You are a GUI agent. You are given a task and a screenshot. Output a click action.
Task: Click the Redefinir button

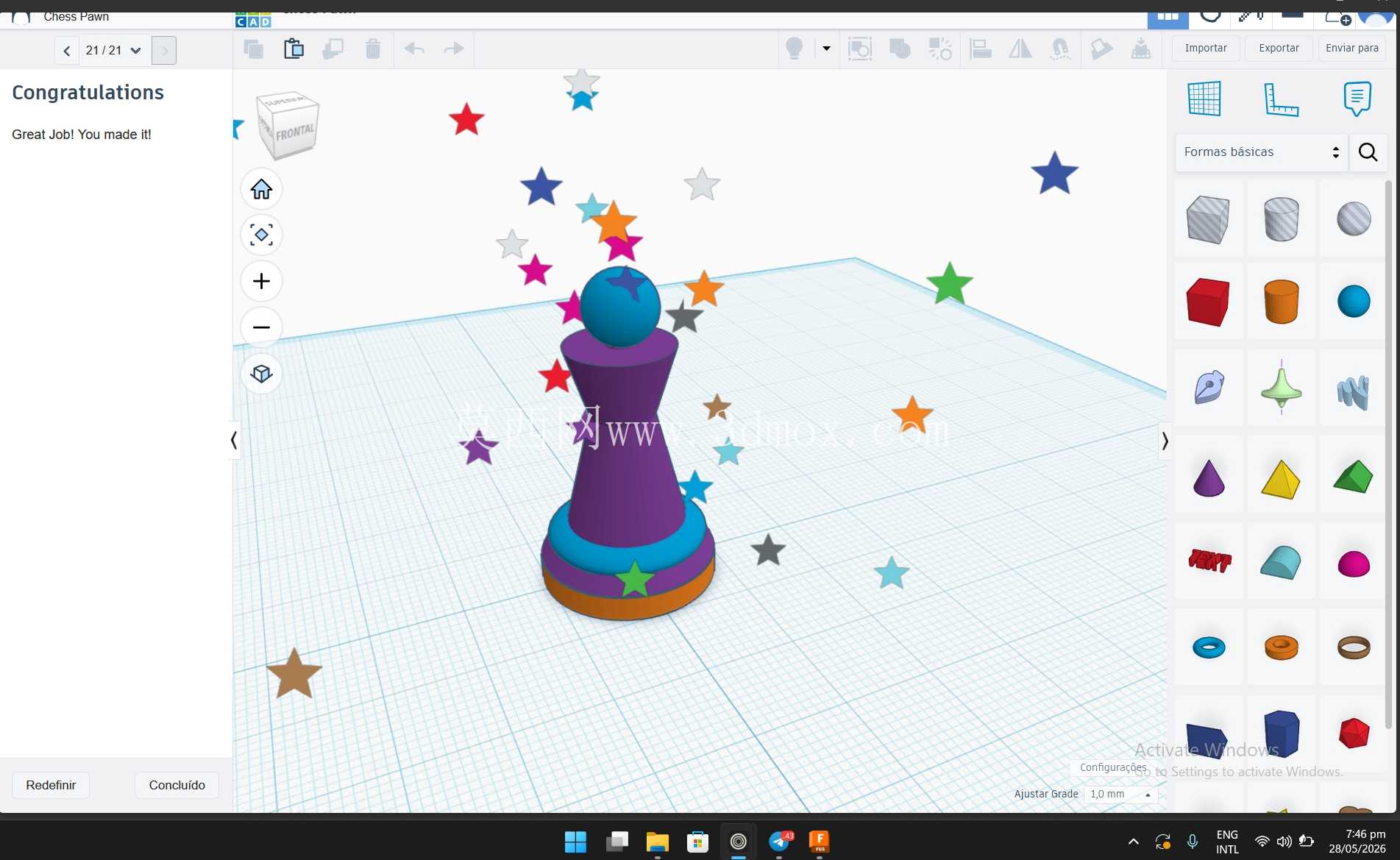[x=51, y=785]
